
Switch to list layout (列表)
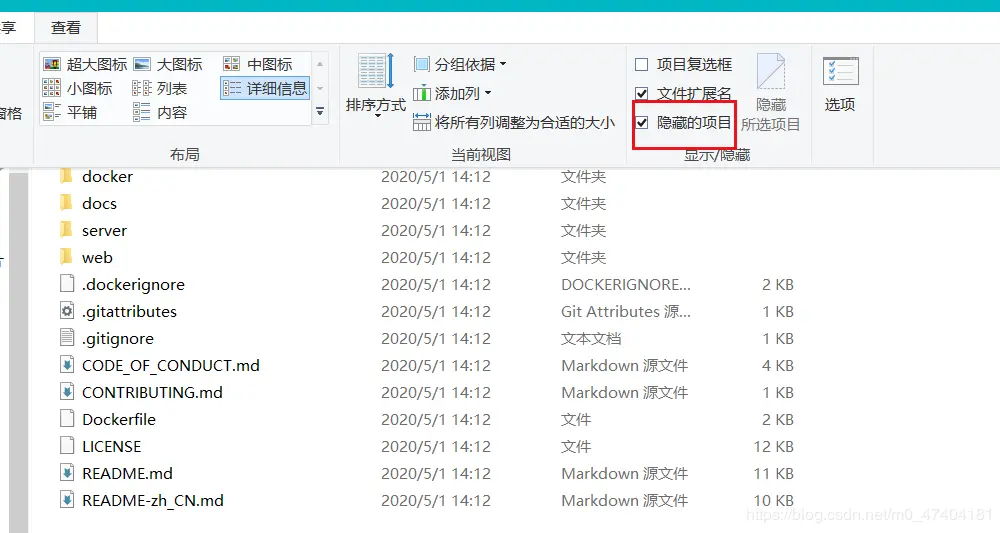tap(160, 88)
